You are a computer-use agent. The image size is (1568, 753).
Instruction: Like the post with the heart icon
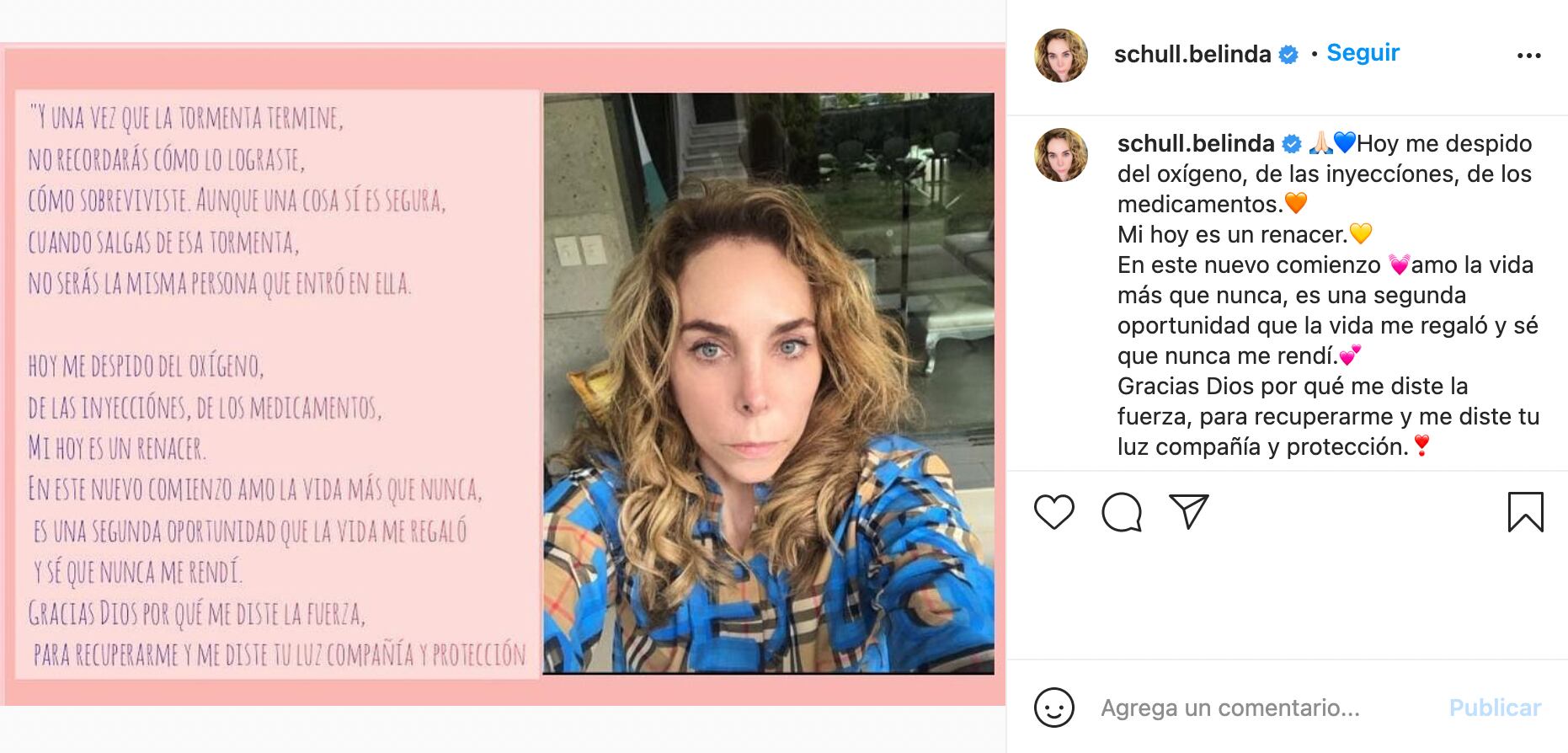coord(1053,512)
